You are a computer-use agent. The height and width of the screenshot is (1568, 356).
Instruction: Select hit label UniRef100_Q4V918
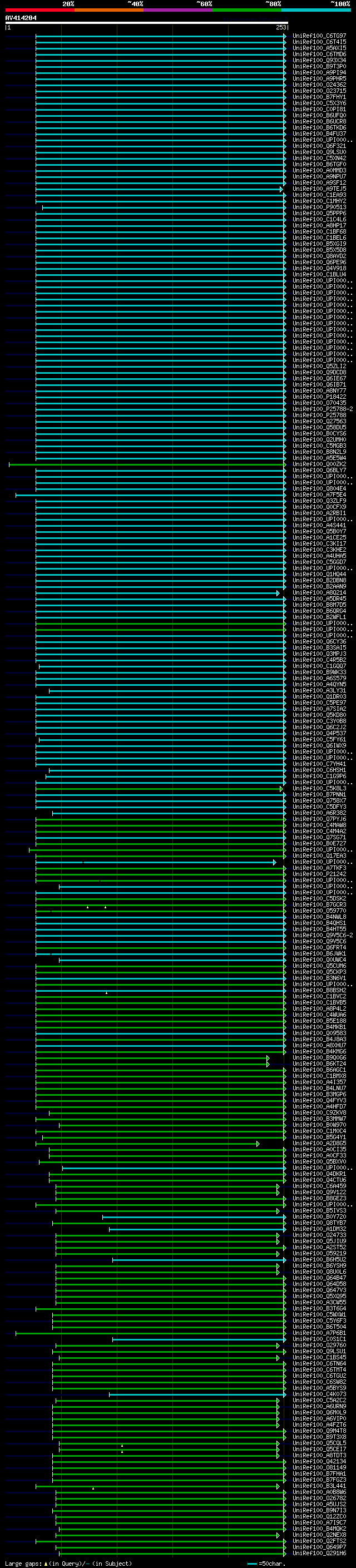[319, 269]
